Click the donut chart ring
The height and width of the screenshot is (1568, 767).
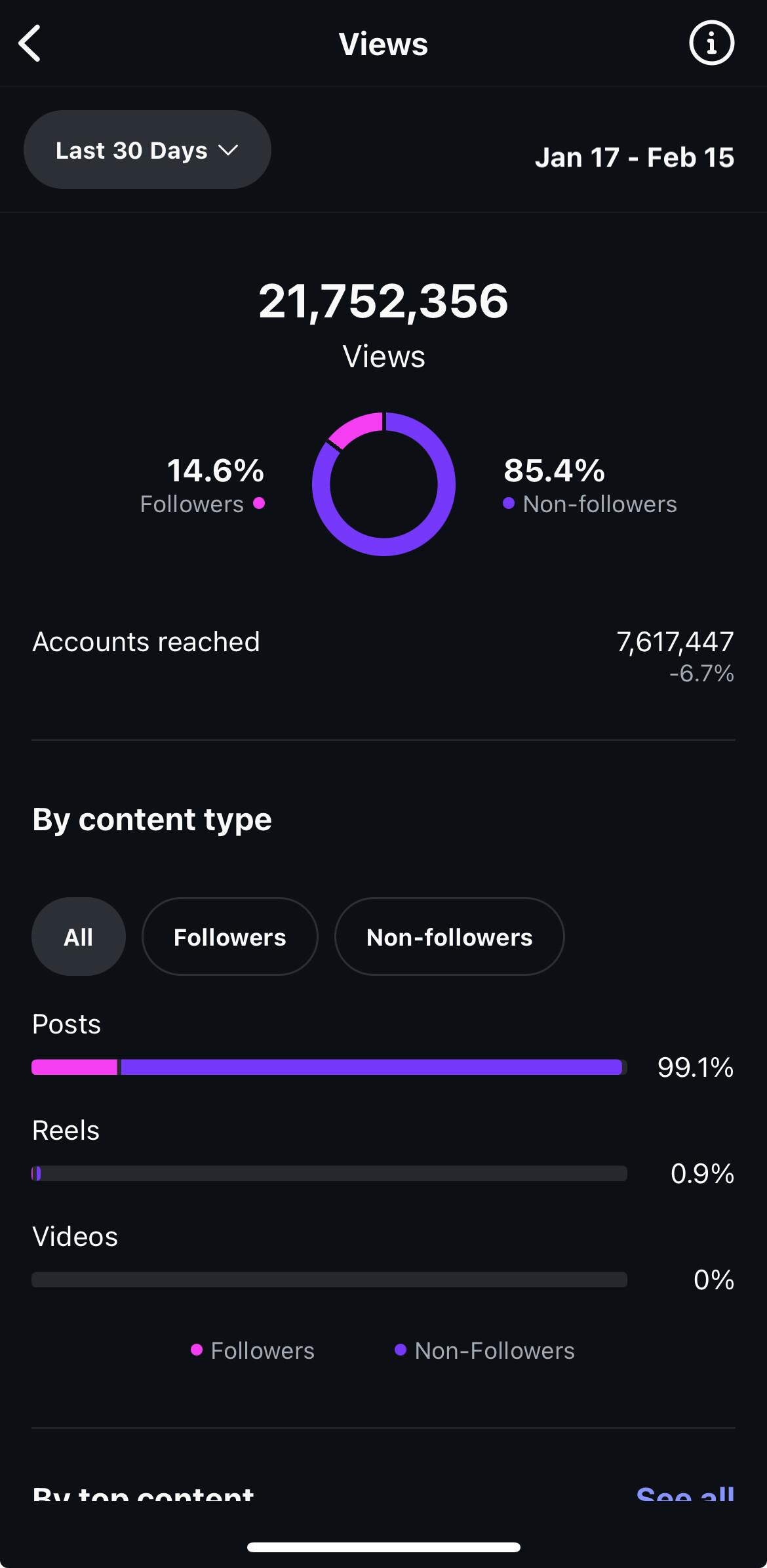tap(383, 484)
